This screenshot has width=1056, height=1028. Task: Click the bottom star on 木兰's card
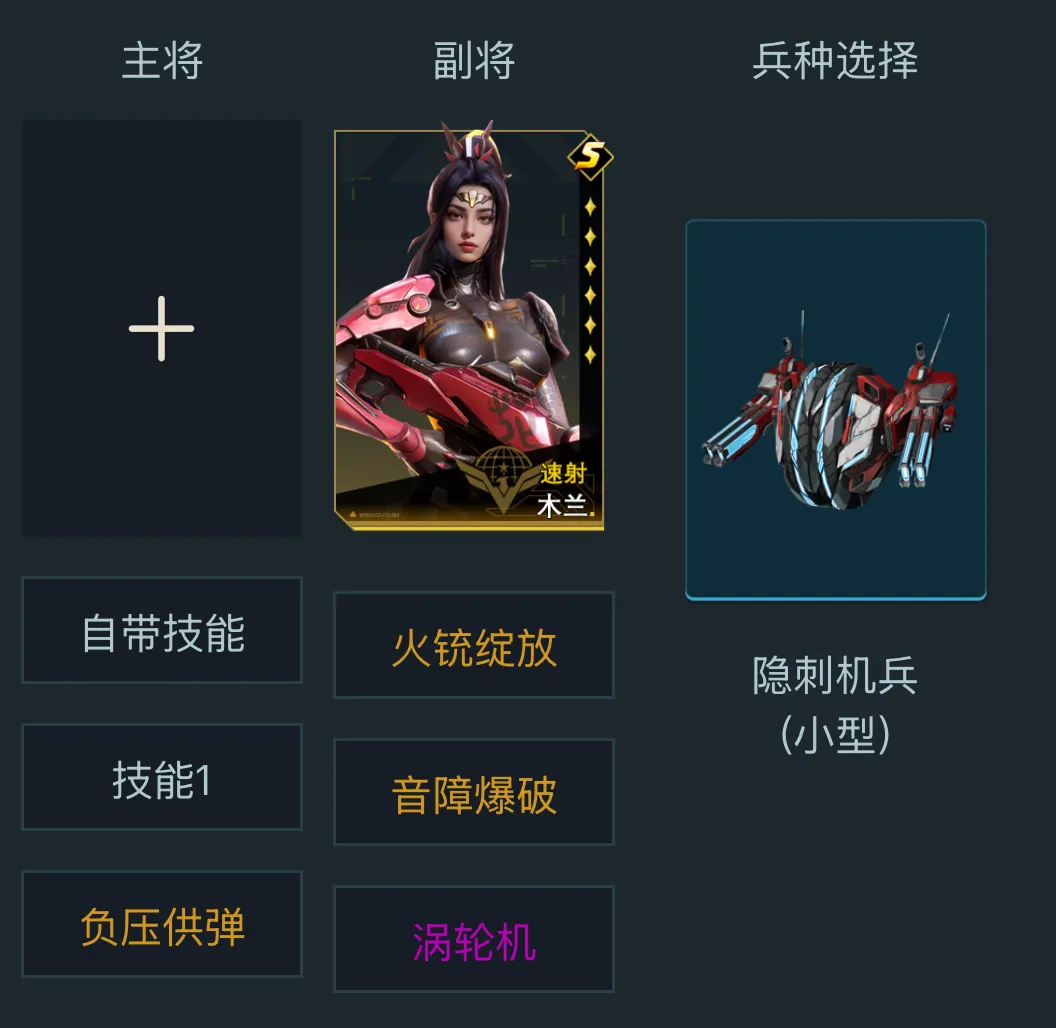pyautogui.click(x=590, y=354)
